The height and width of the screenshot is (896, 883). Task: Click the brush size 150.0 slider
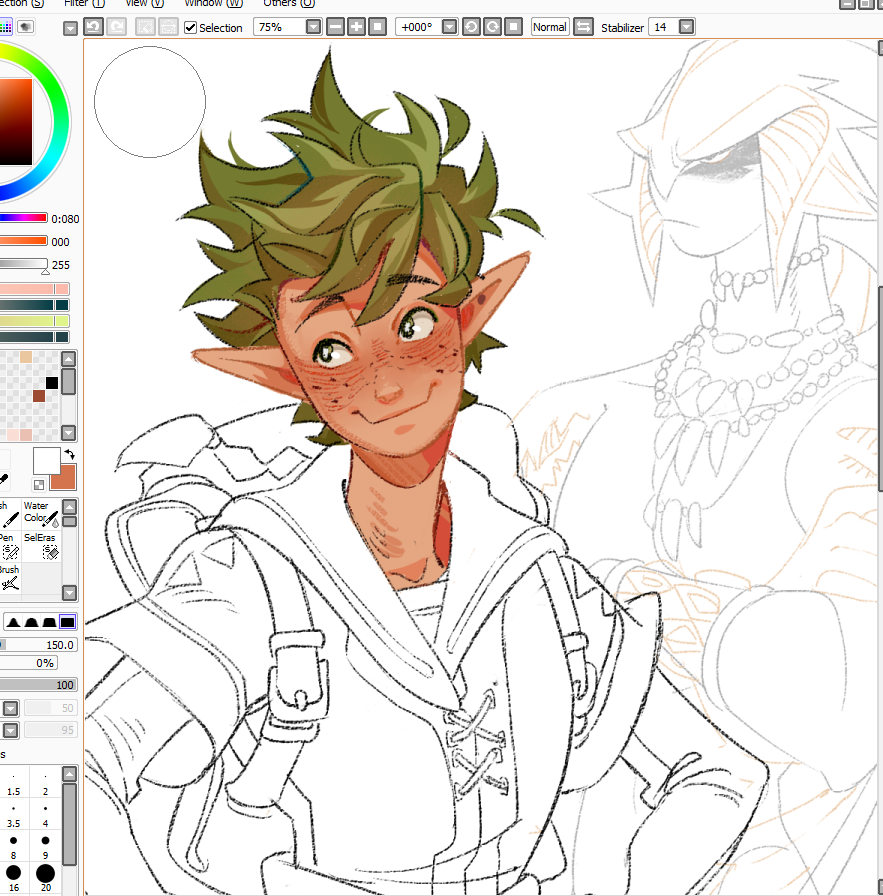tap(38, 645)
